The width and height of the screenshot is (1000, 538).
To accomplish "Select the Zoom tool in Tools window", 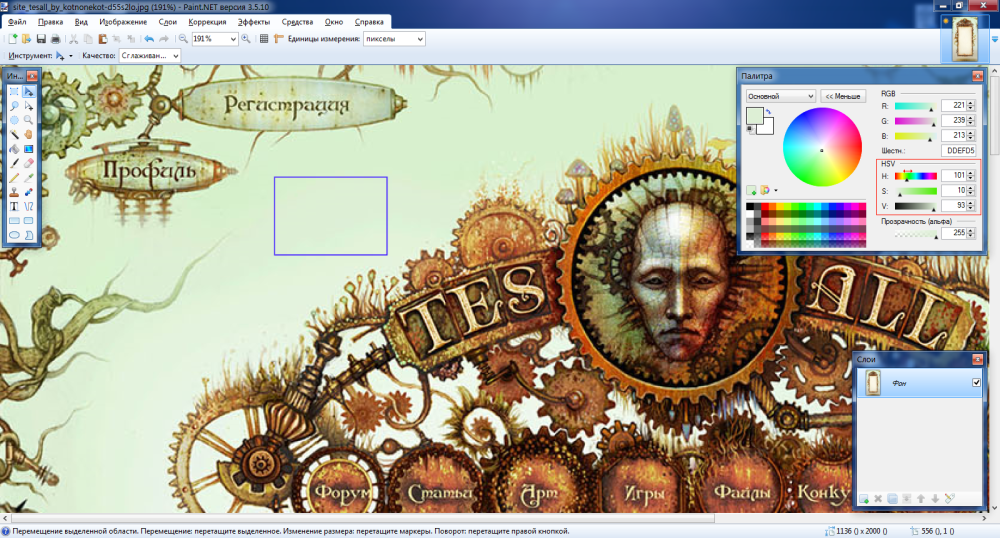I will point(29,120).
